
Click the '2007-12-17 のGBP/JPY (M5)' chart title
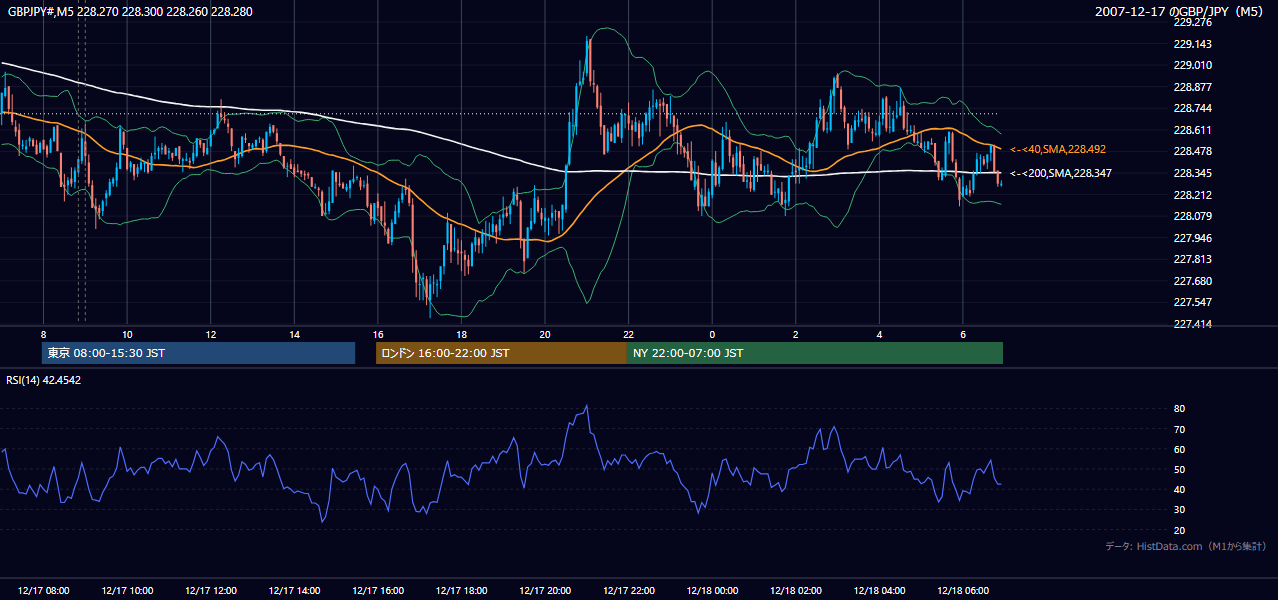1181,12
